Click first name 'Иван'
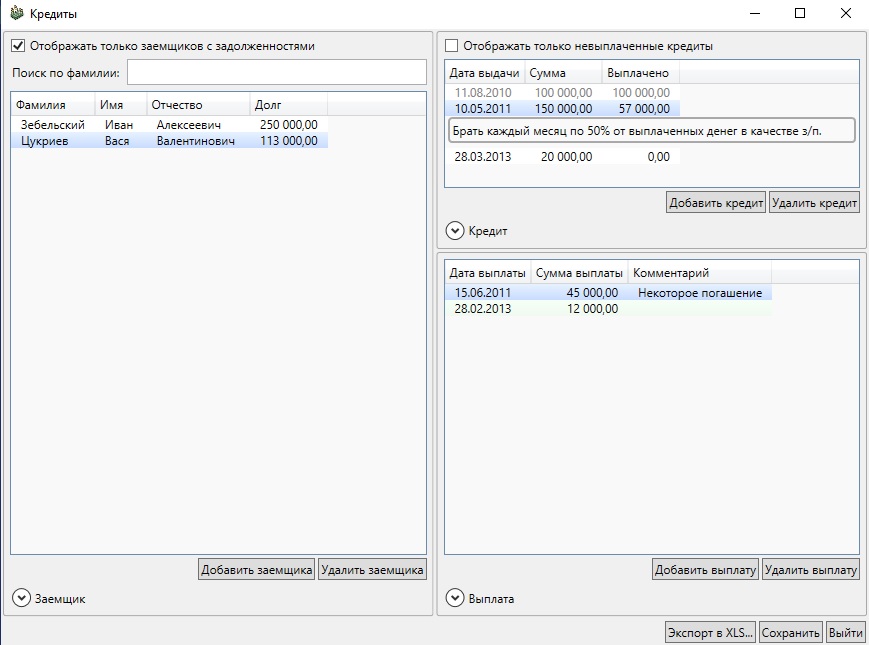This screenshot has width=869, height=645. click(x=119, y=125)
